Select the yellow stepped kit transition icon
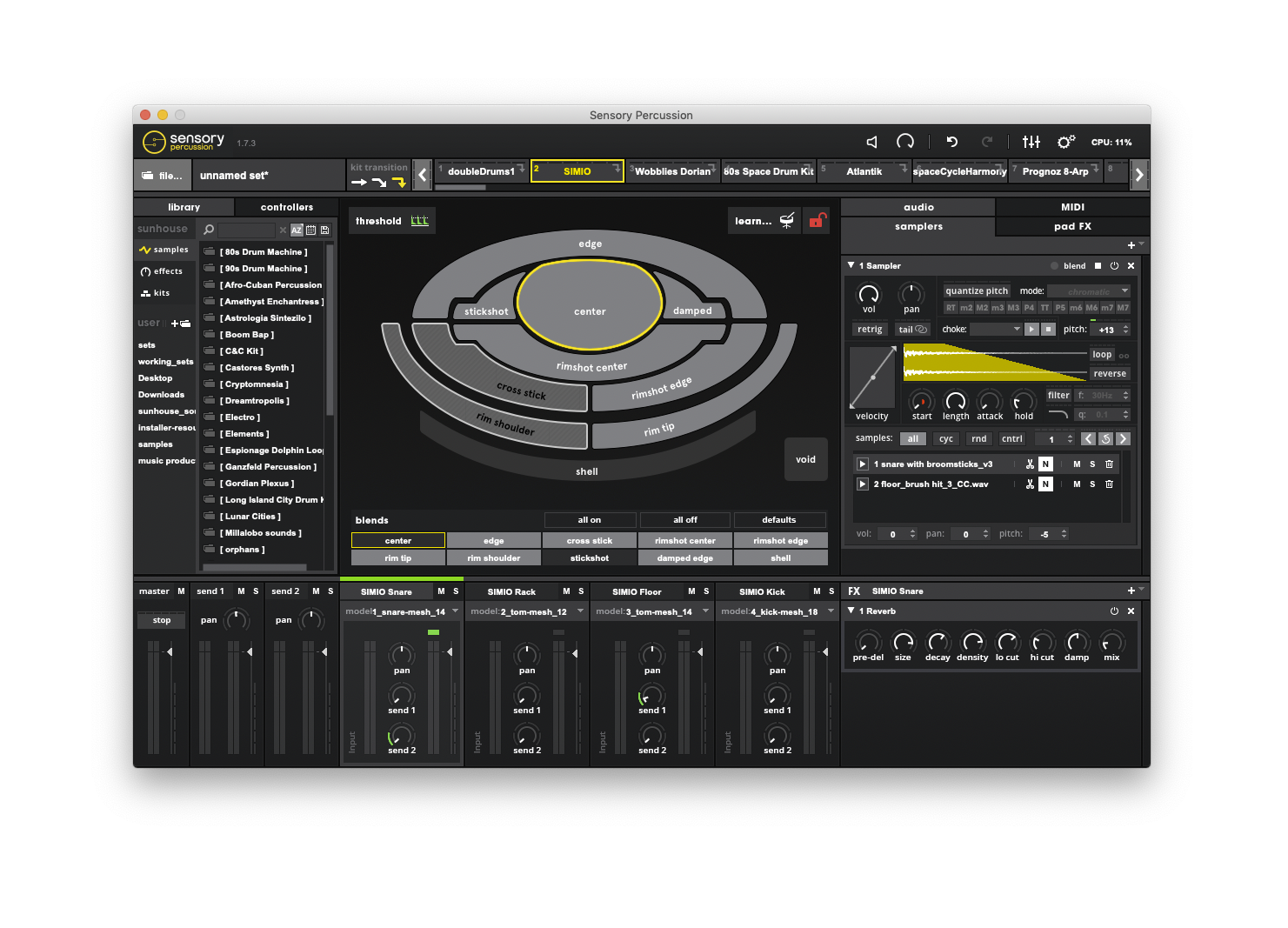 pyautogui.click(x=399, y=183)
